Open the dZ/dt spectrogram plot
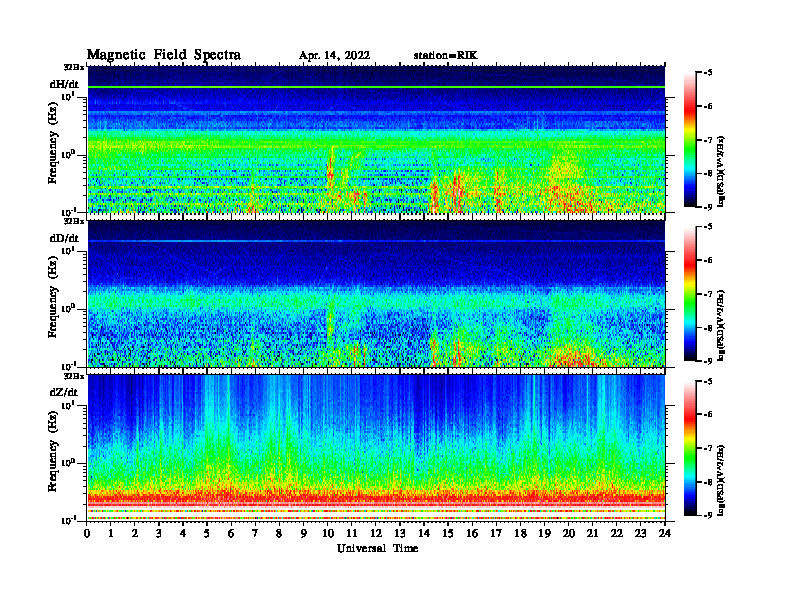 click(x=376, y=447)
